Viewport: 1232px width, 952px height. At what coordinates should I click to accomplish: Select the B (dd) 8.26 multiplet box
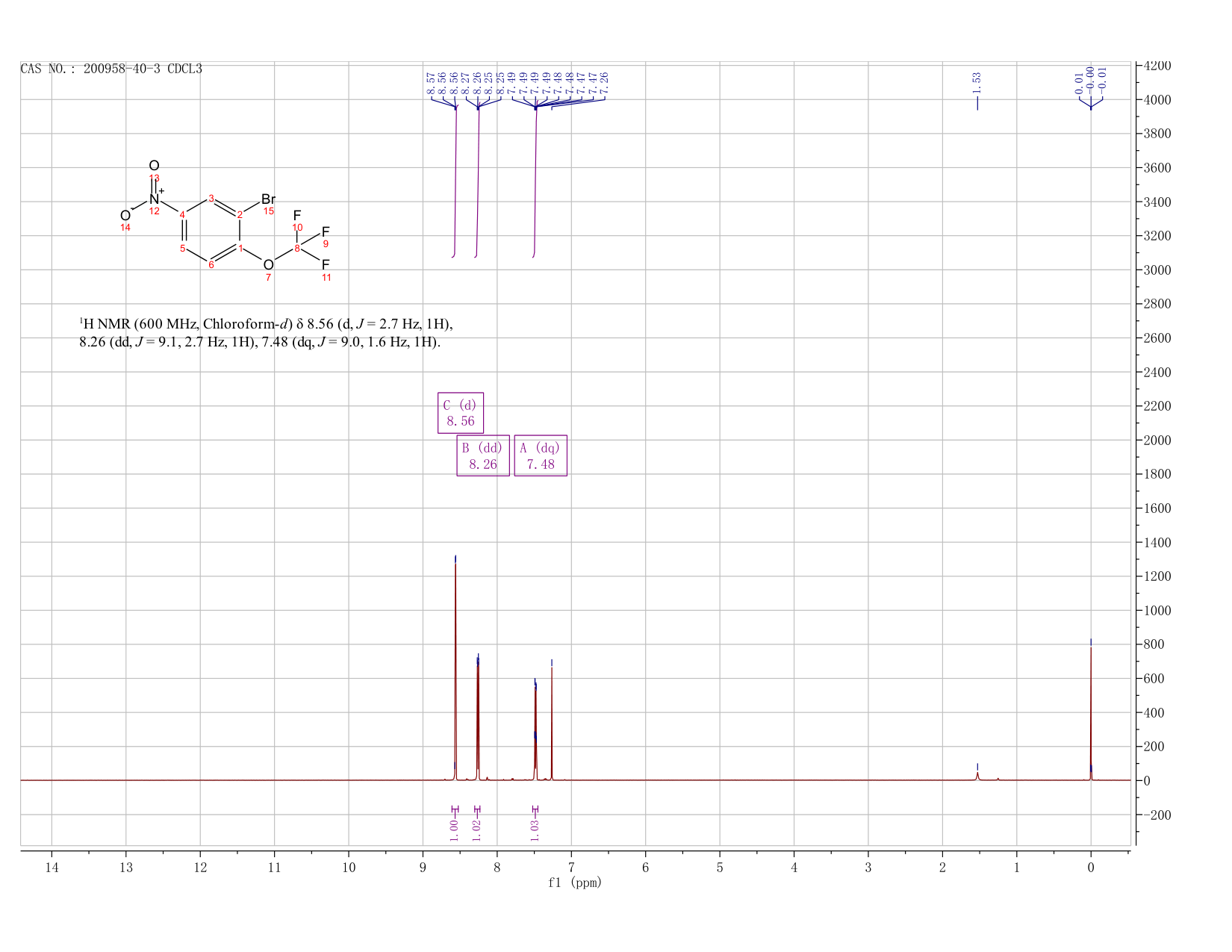(x=483, y=455)
